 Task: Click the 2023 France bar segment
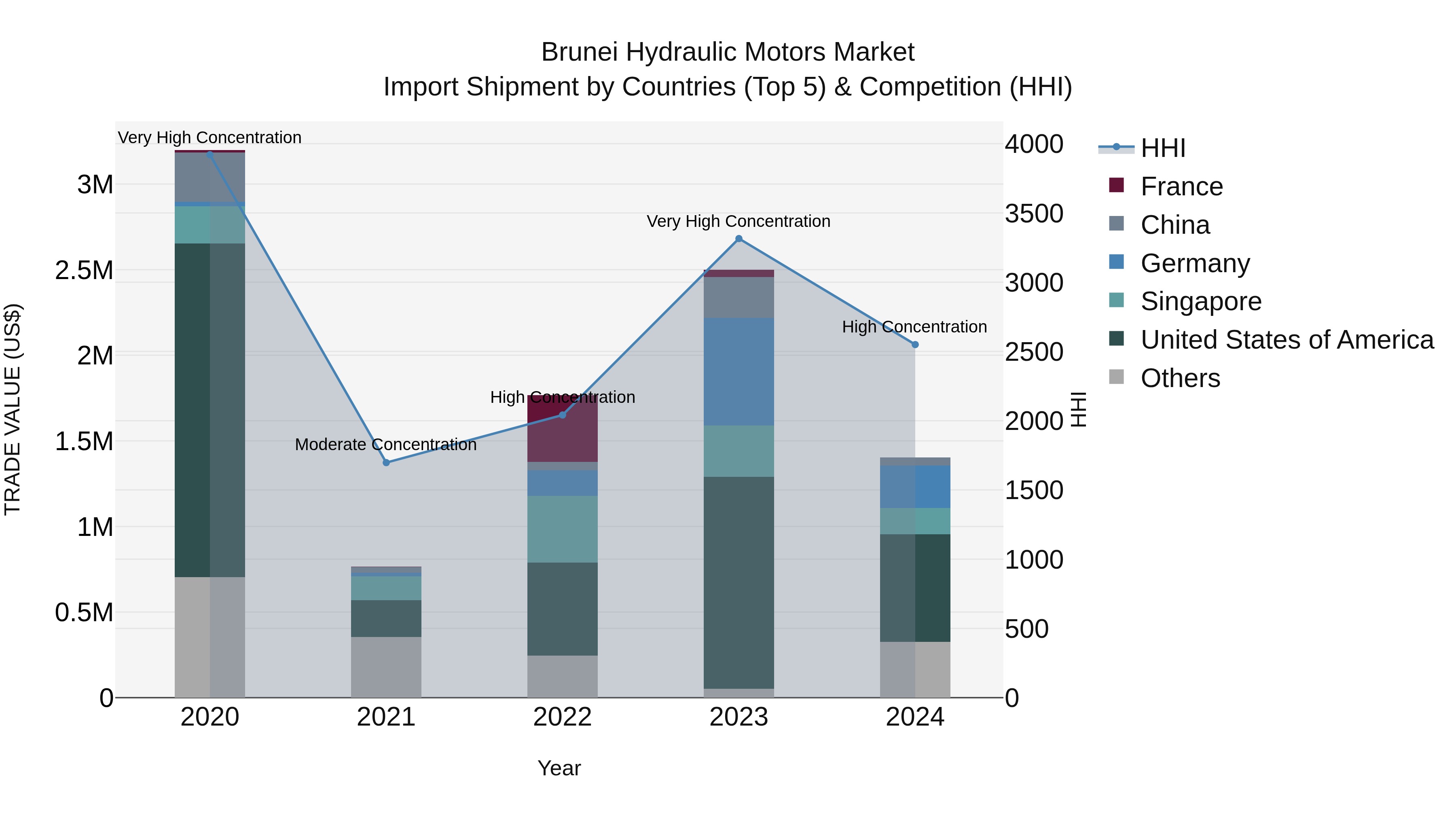739,273
